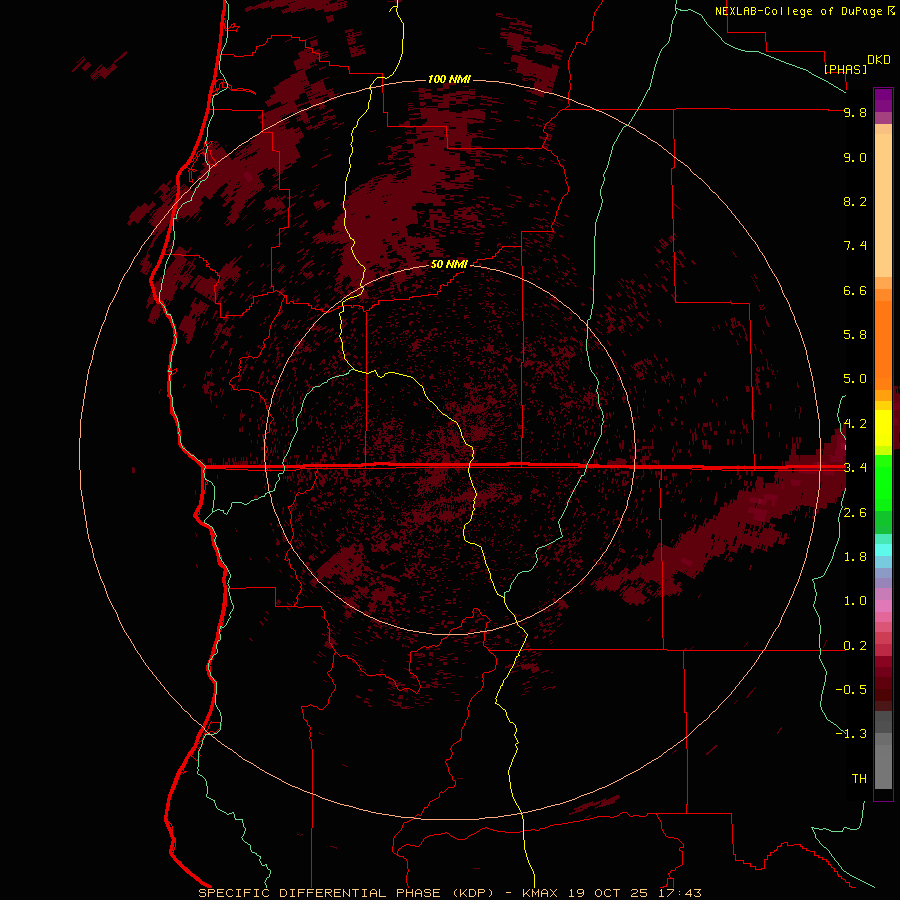Select the -1.3 legend value

(851, 734)
